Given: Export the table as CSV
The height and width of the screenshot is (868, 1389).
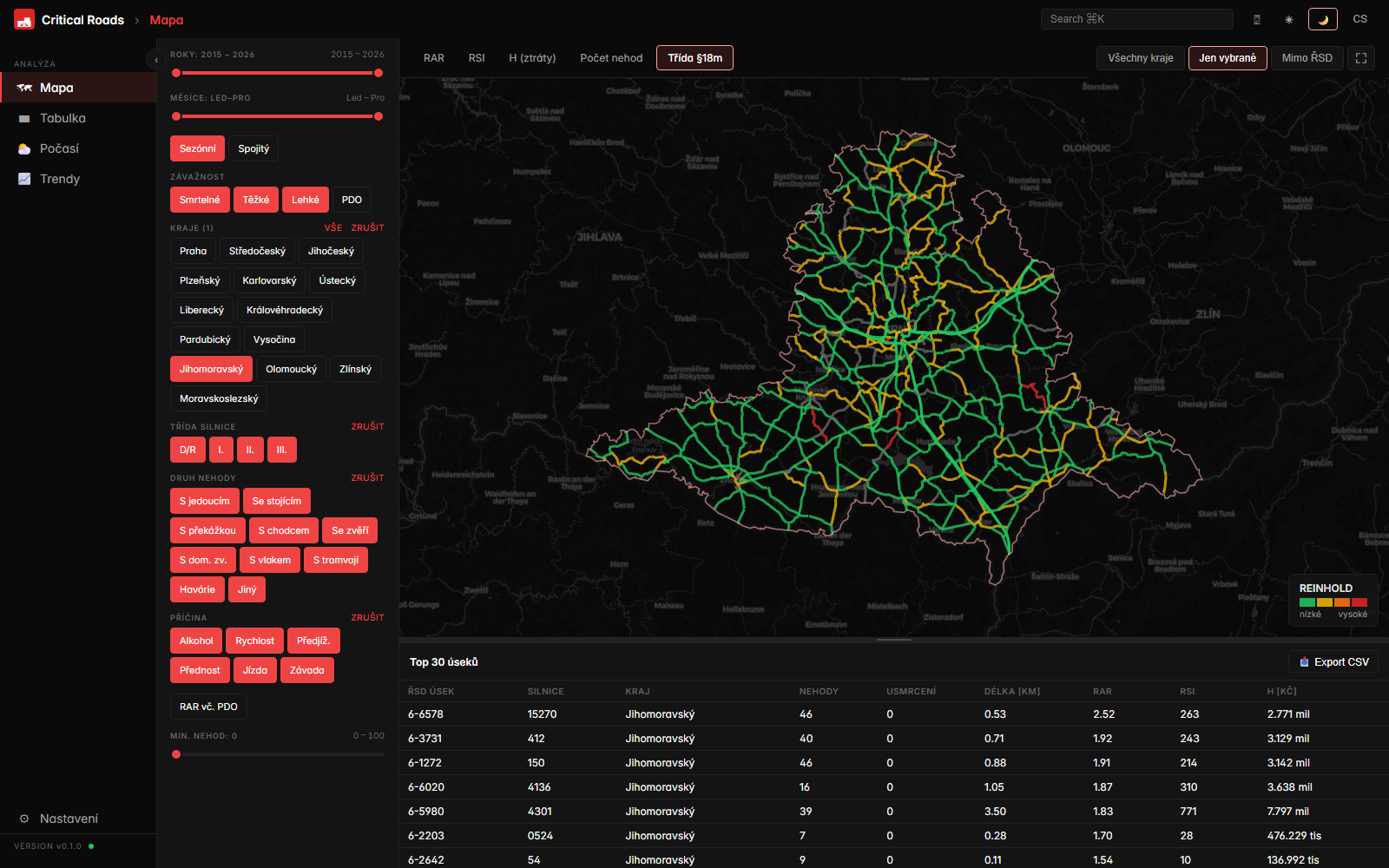Looking at the screenshot, I should point(1333,662).
